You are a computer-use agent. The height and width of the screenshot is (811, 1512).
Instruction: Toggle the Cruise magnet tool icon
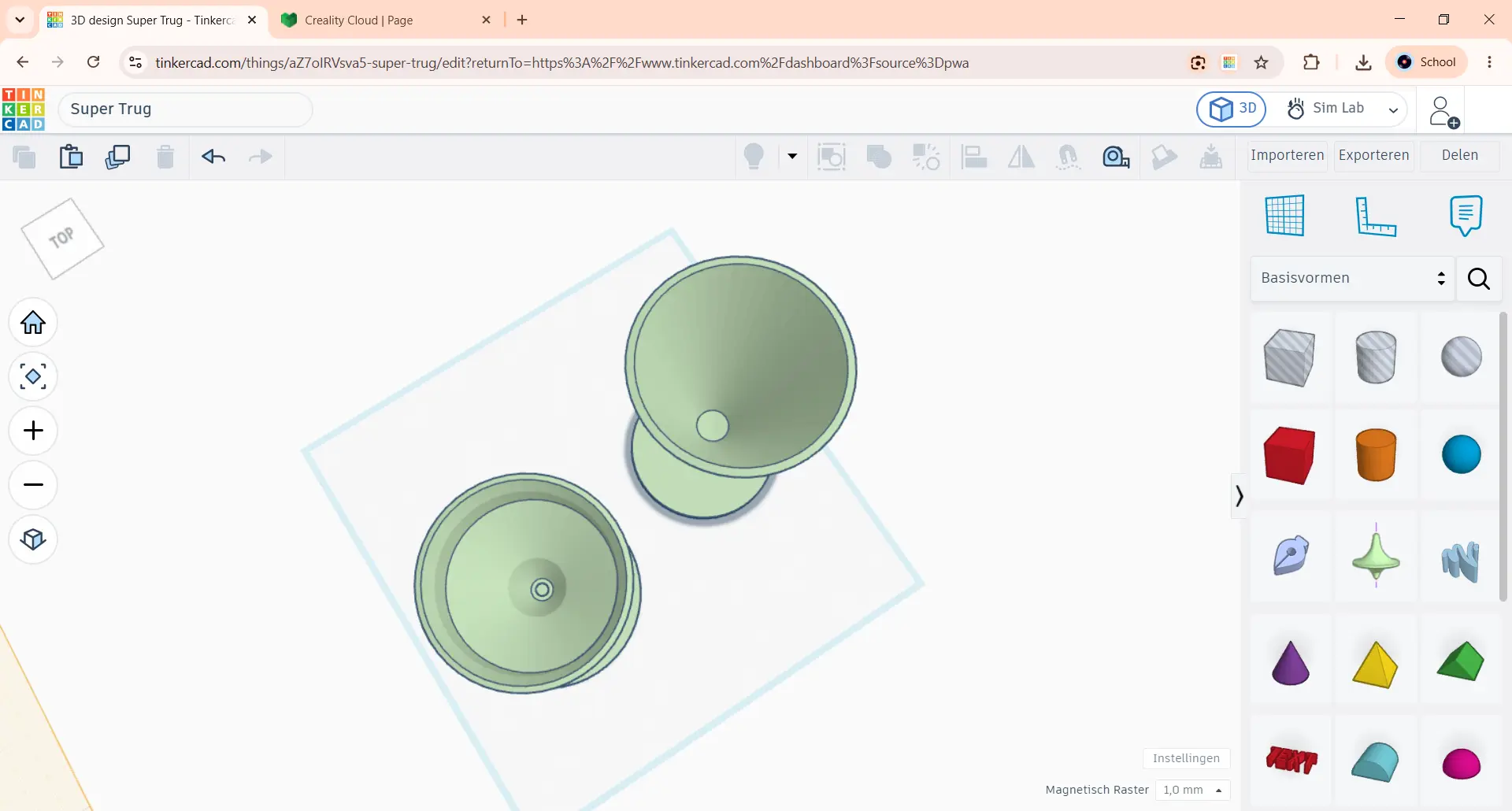tap(1069, 157)
